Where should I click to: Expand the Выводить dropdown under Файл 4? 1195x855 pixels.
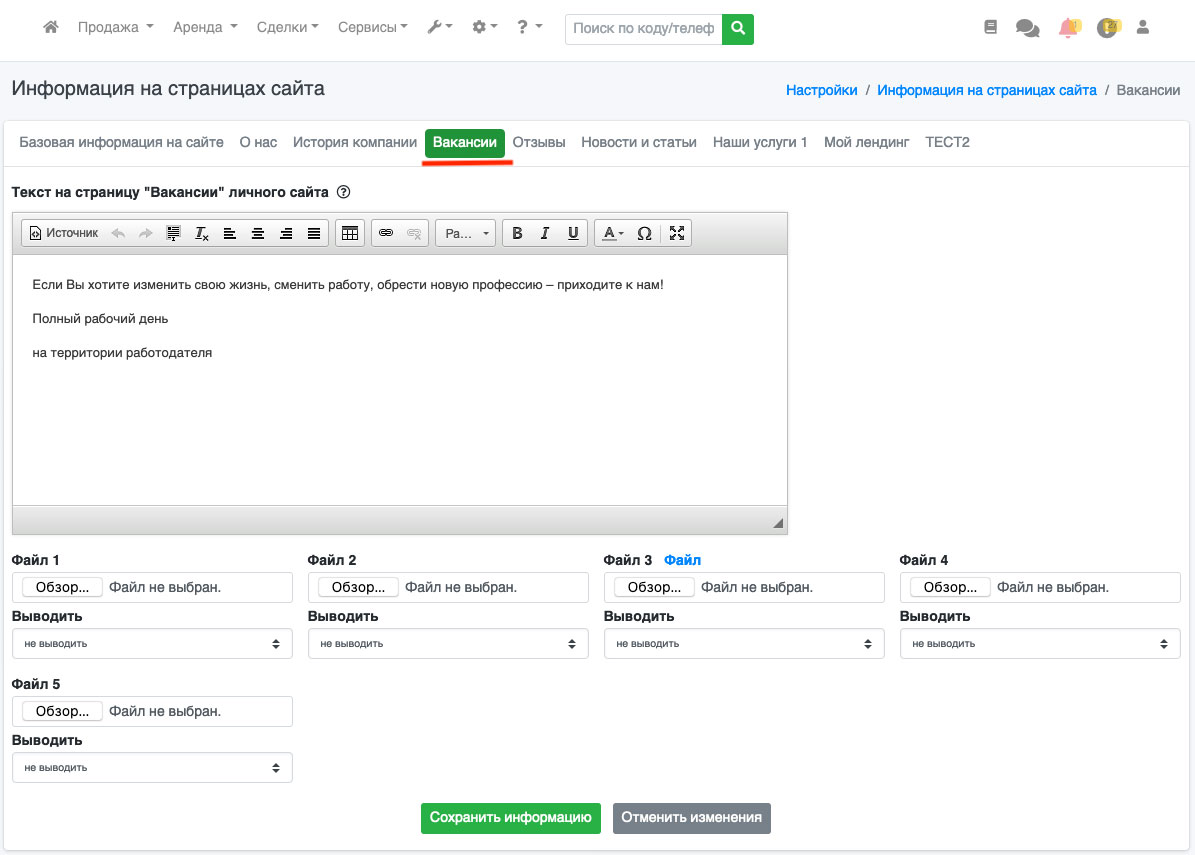coord(1040,644)
